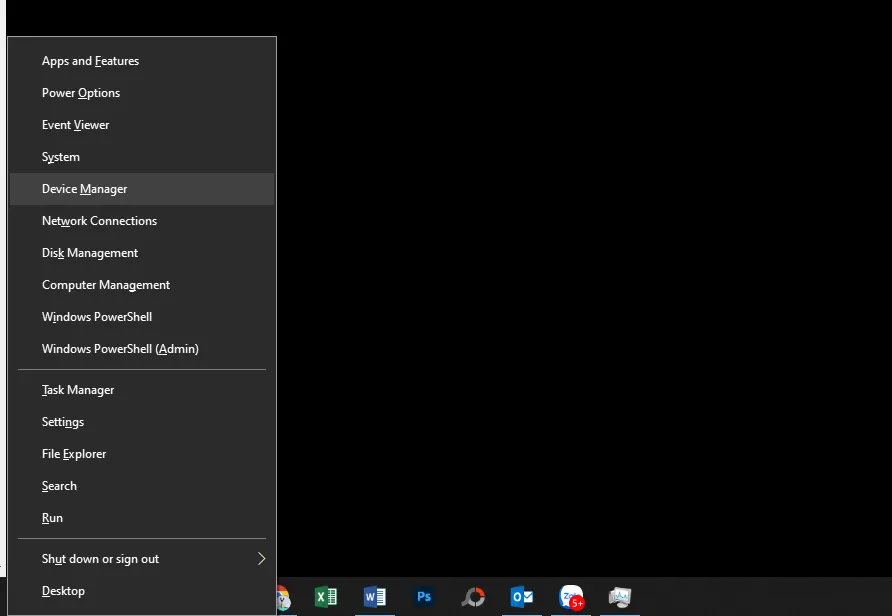
Task: Open Outlook from the taskbar
Action: coord(522,597)
